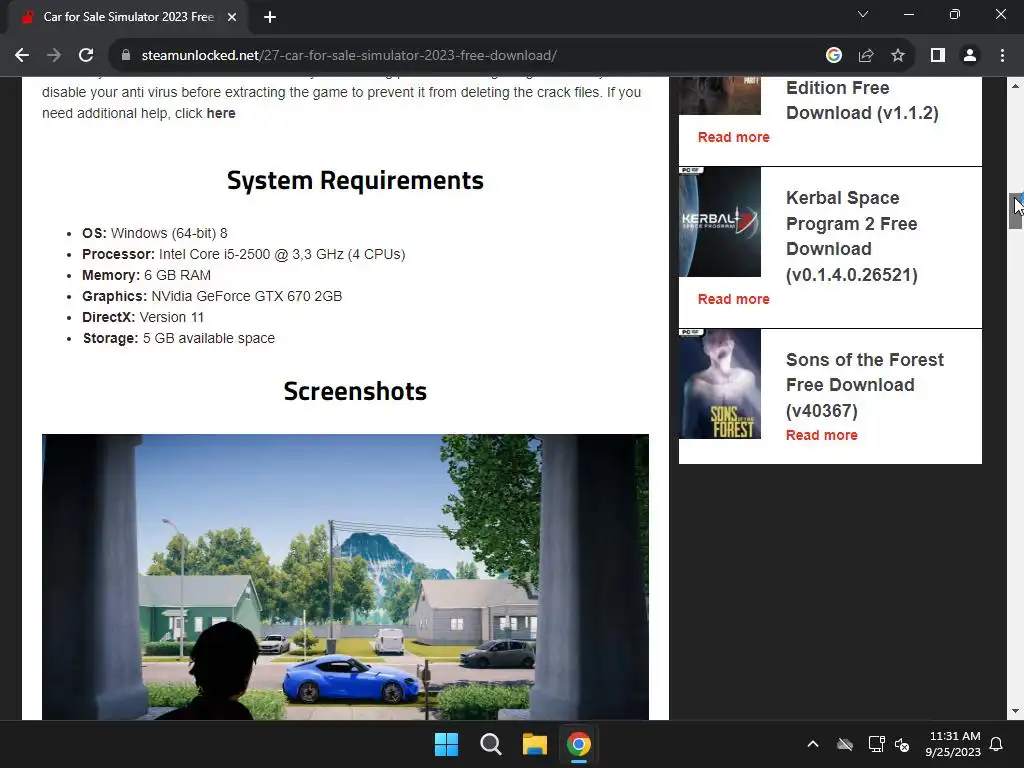Open the notifications bell icon
Image resolution: width=1024 pixels, height=768 pixels.
(x=997, y=744)
